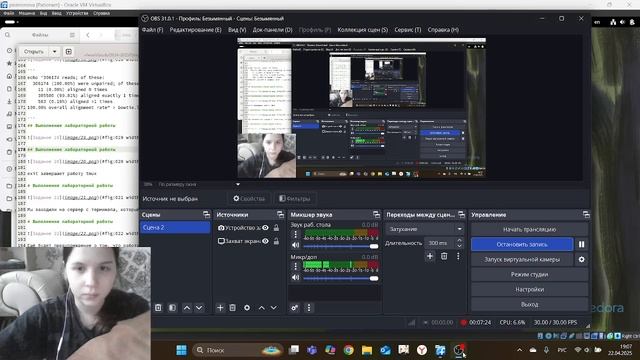Open Затухание transition dropdown
Screen dimensions: 640x360
click(x=424, y=229)
